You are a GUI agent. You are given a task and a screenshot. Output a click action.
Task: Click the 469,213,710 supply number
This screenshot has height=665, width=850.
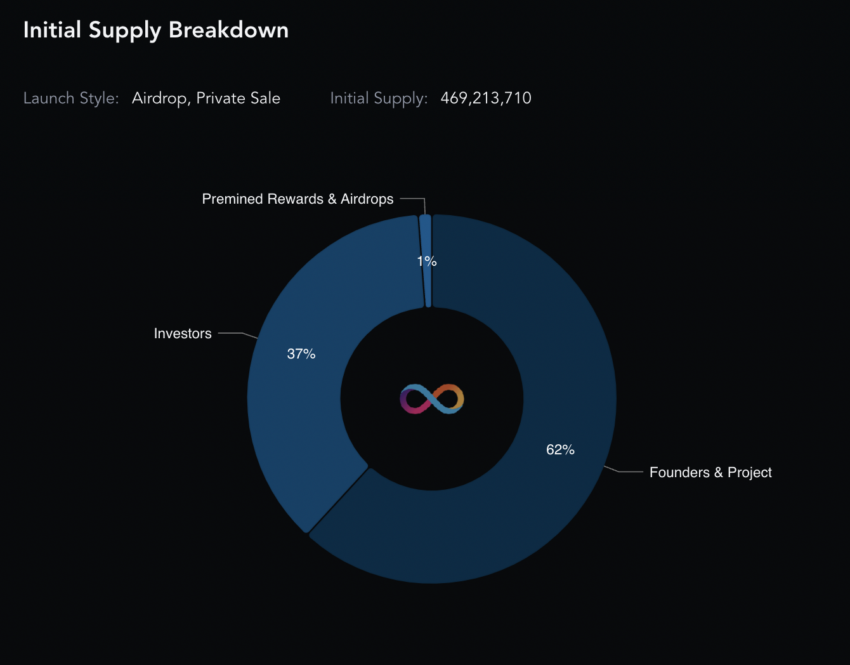coord(486,98)
